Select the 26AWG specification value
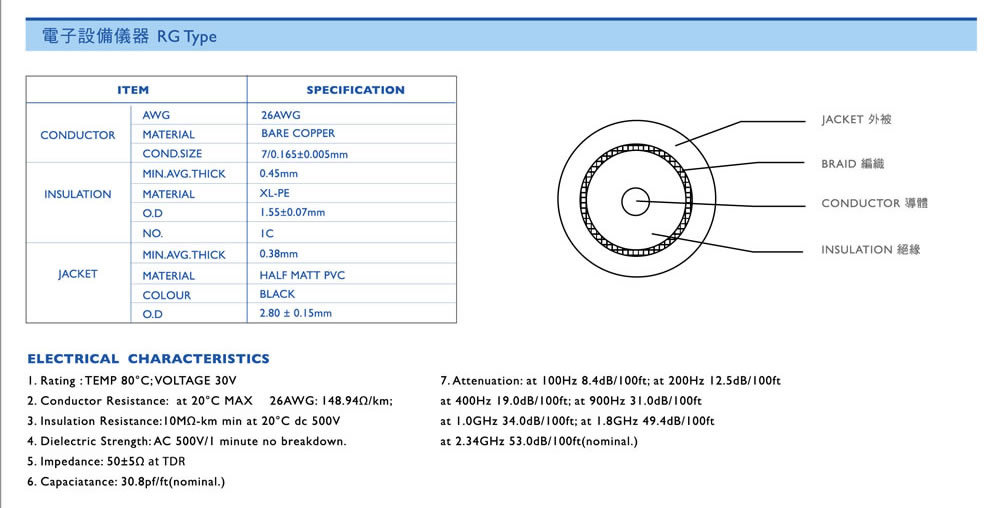The width and height of the screenshot is (1003, 508). point(280,115)
